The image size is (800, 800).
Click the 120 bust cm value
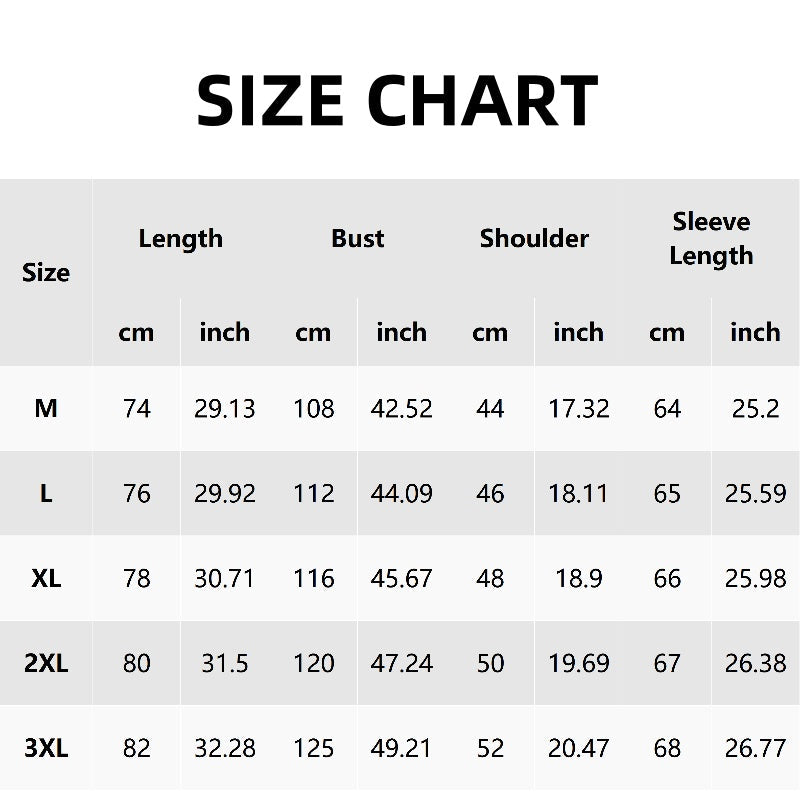(313, 663)
